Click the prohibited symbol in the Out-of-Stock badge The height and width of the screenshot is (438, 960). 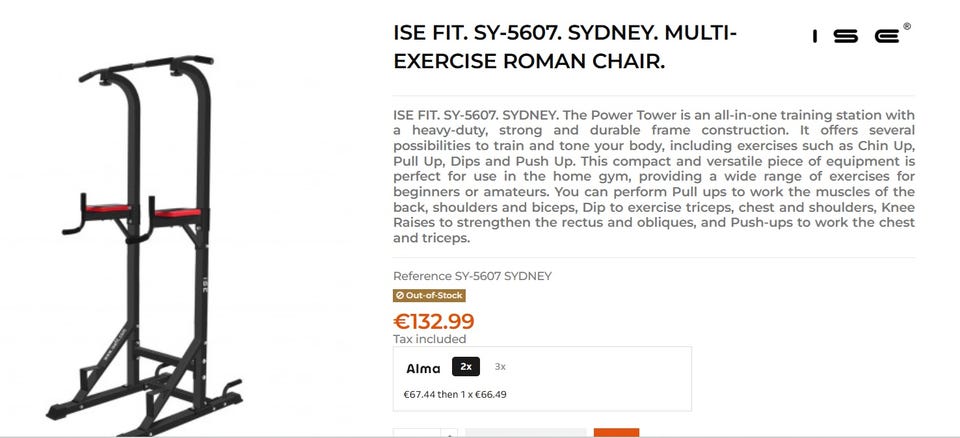click(x=400, y=296)
